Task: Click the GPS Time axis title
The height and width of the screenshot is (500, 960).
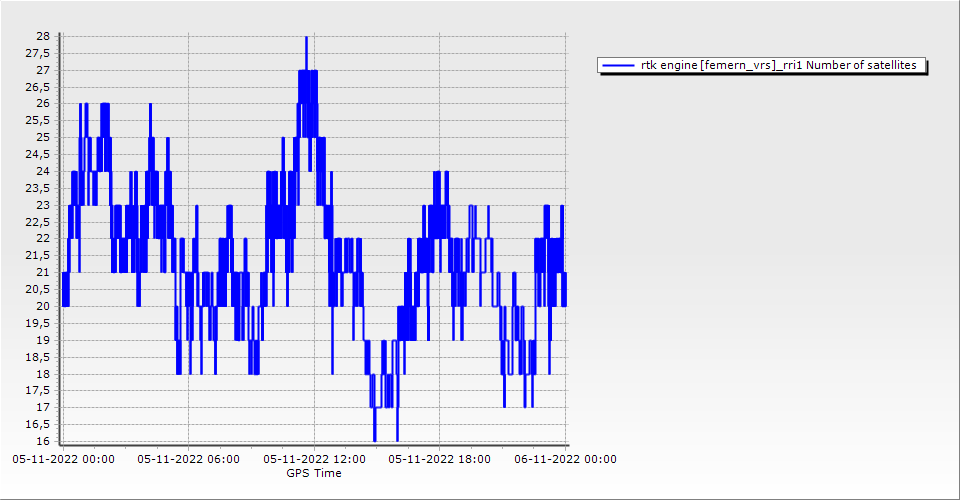Action: point(313,473)
